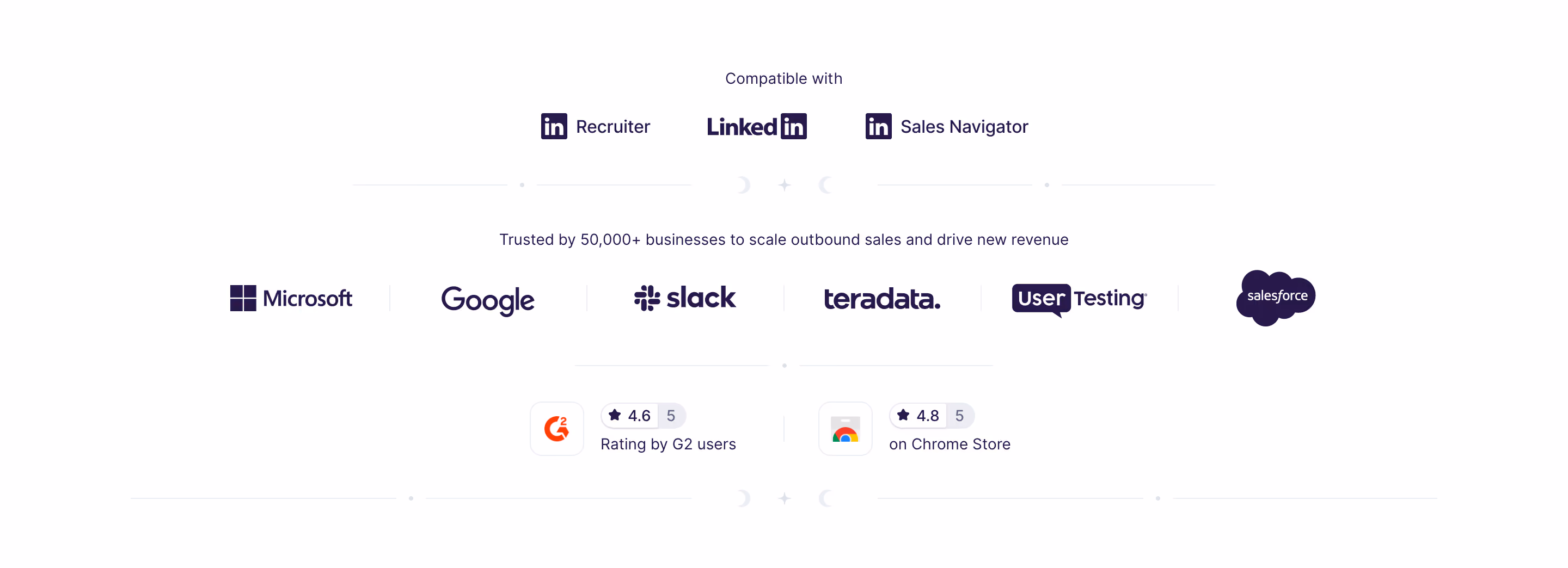Click the 4.6 star rating pill
This screenshot has height=568, width=1568.
point(644,416)
